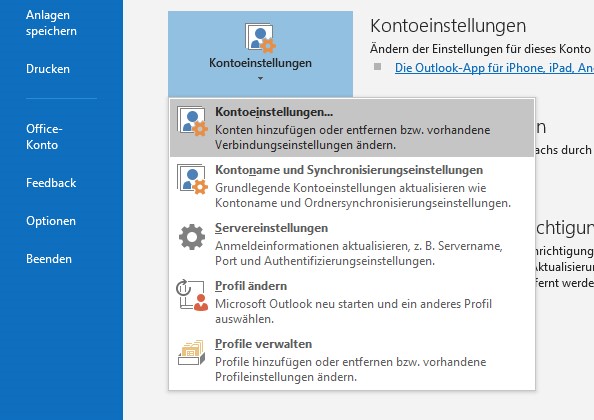Select Kontoeinstellungen... menu entry title
The image size is (594, 420).
tap(274, 112)
